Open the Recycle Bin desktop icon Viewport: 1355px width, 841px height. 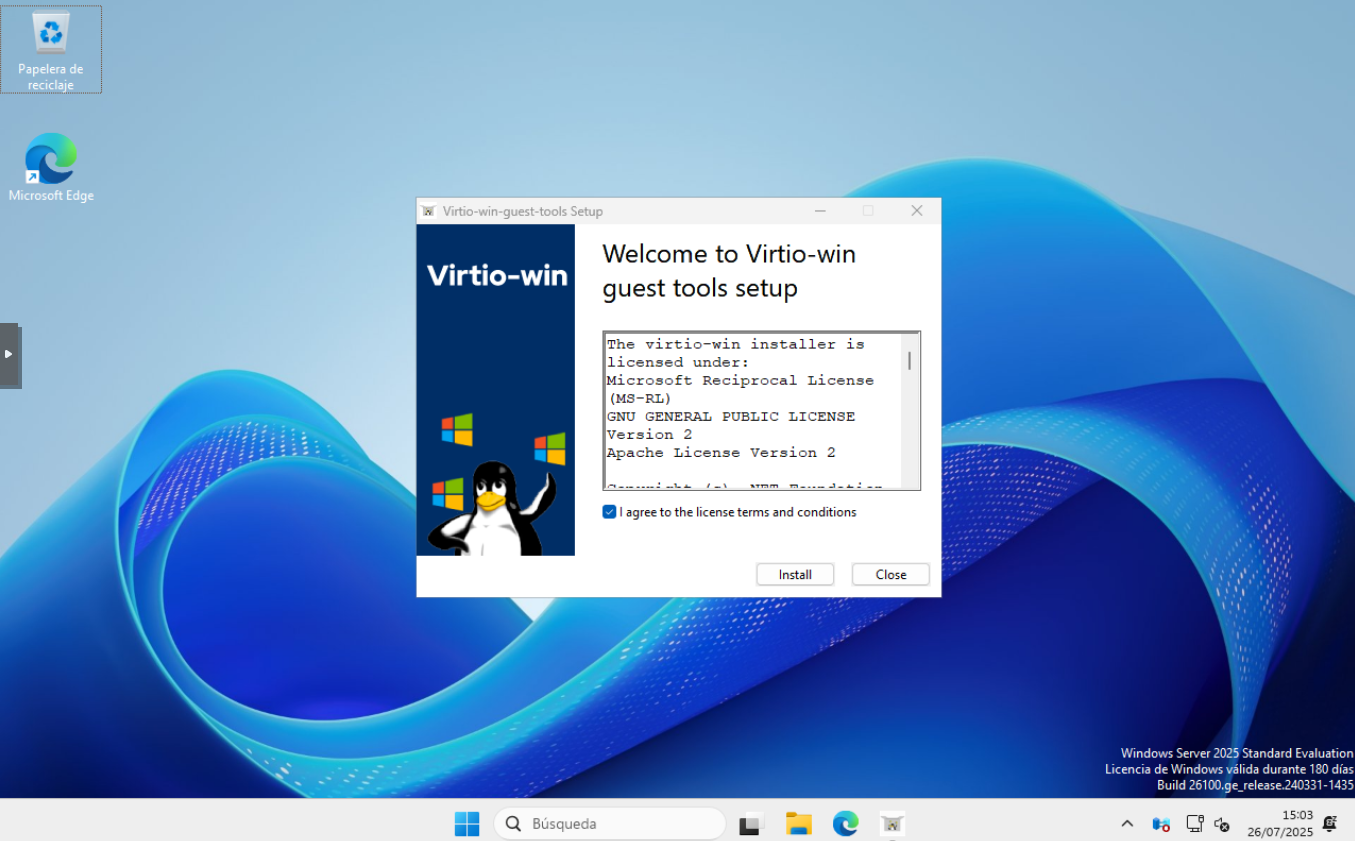(x=51, y=48)
